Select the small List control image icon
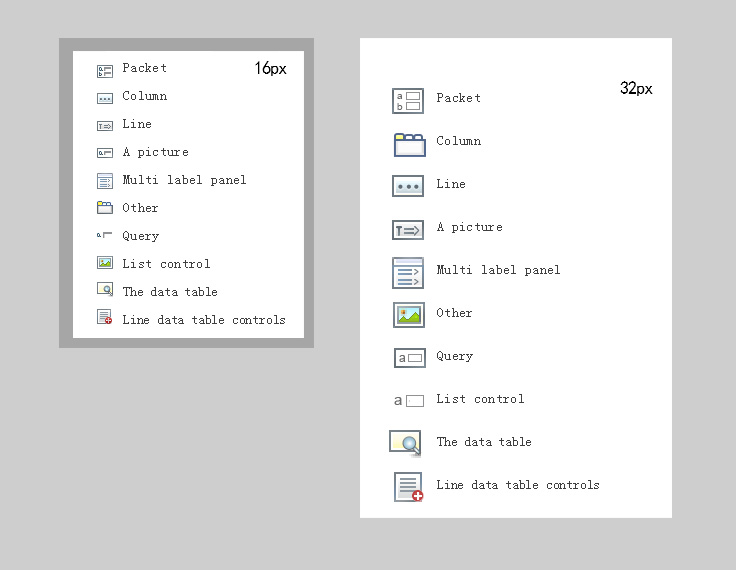The width and height of the screenshot is (736, 570). (x=105, y=262)
